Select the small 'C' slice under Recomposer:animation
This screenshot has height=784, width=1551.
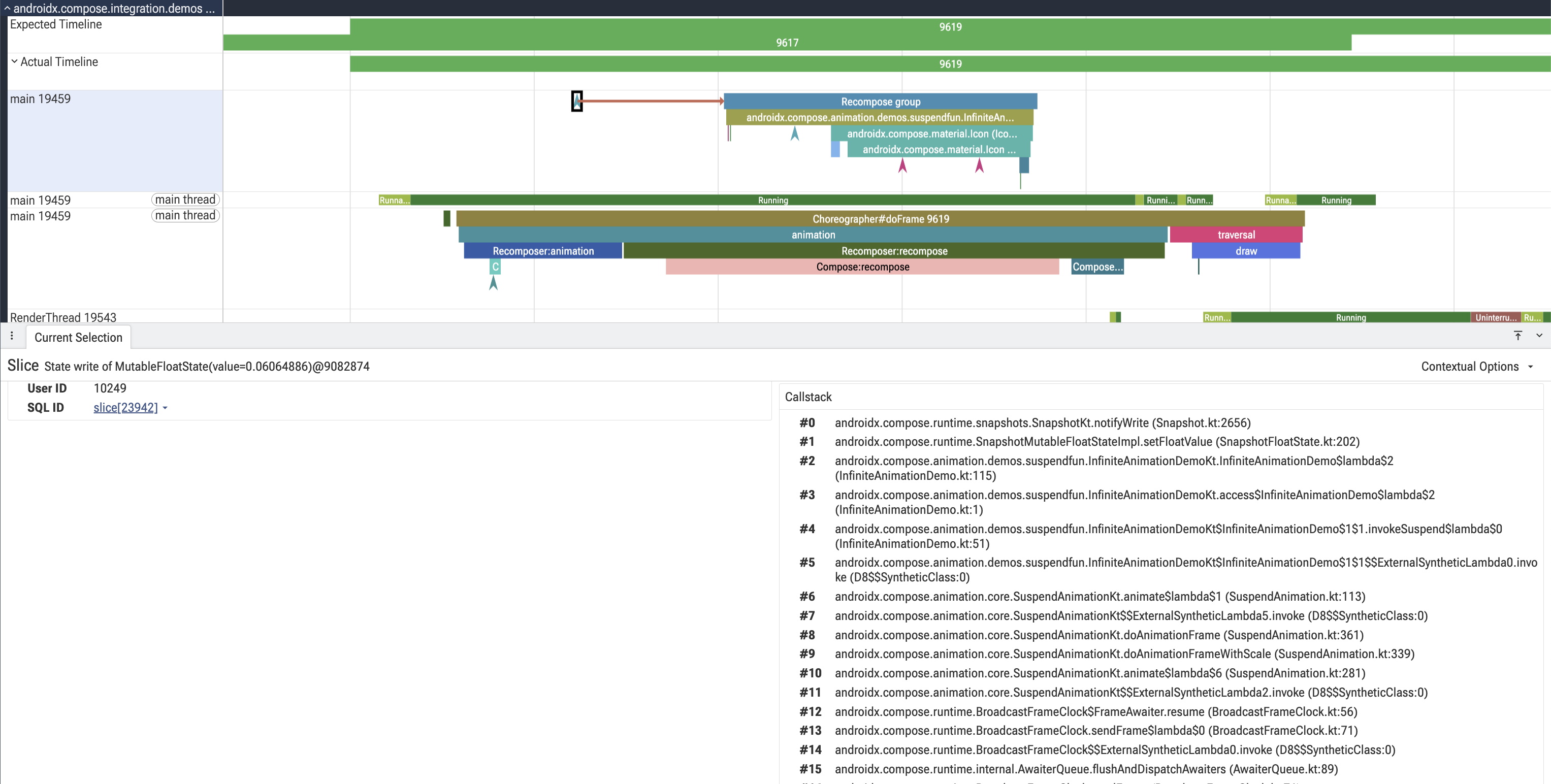pos(496,267)
